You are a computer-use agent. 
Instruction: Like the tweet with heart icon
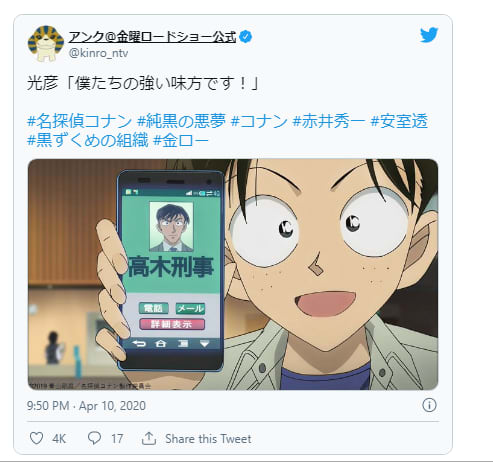click(36, 438)
